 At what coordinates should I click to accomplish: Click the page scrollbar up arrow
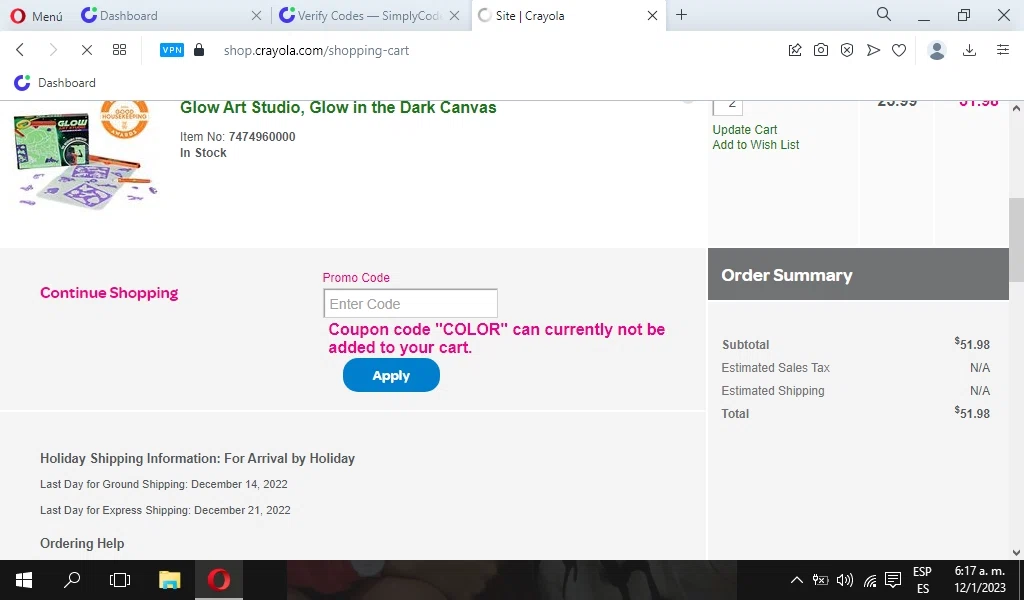[x=1016, y=108]
